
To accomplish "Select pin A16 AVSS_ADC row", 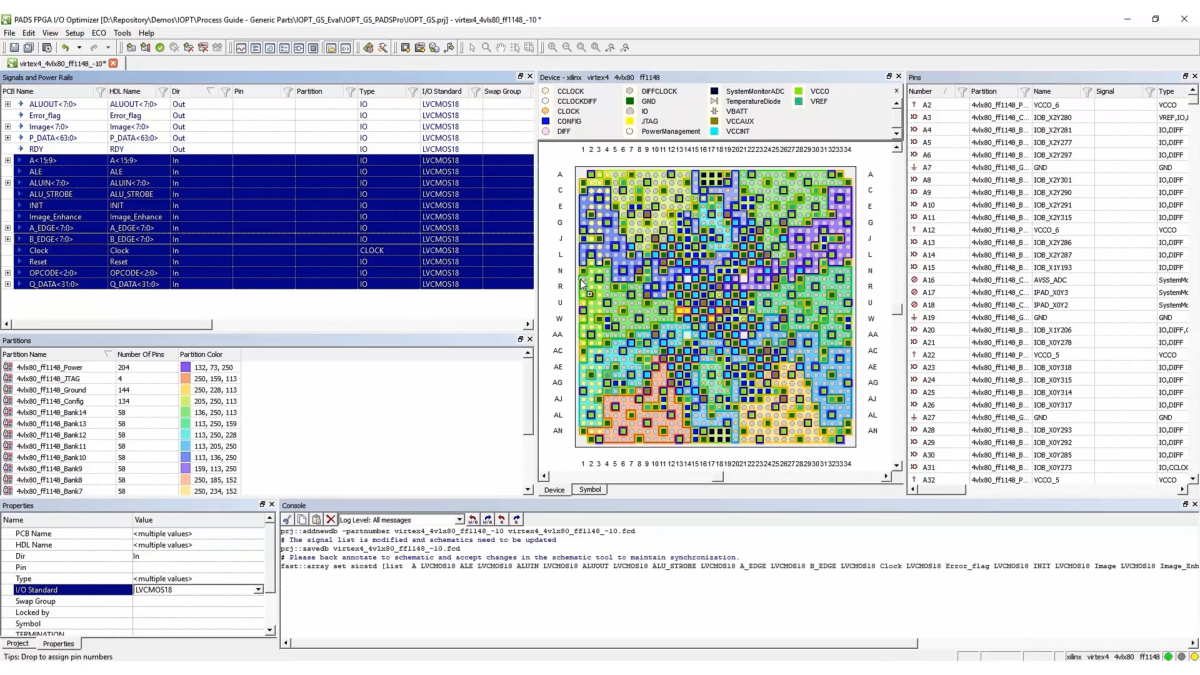I will 1050,280.
